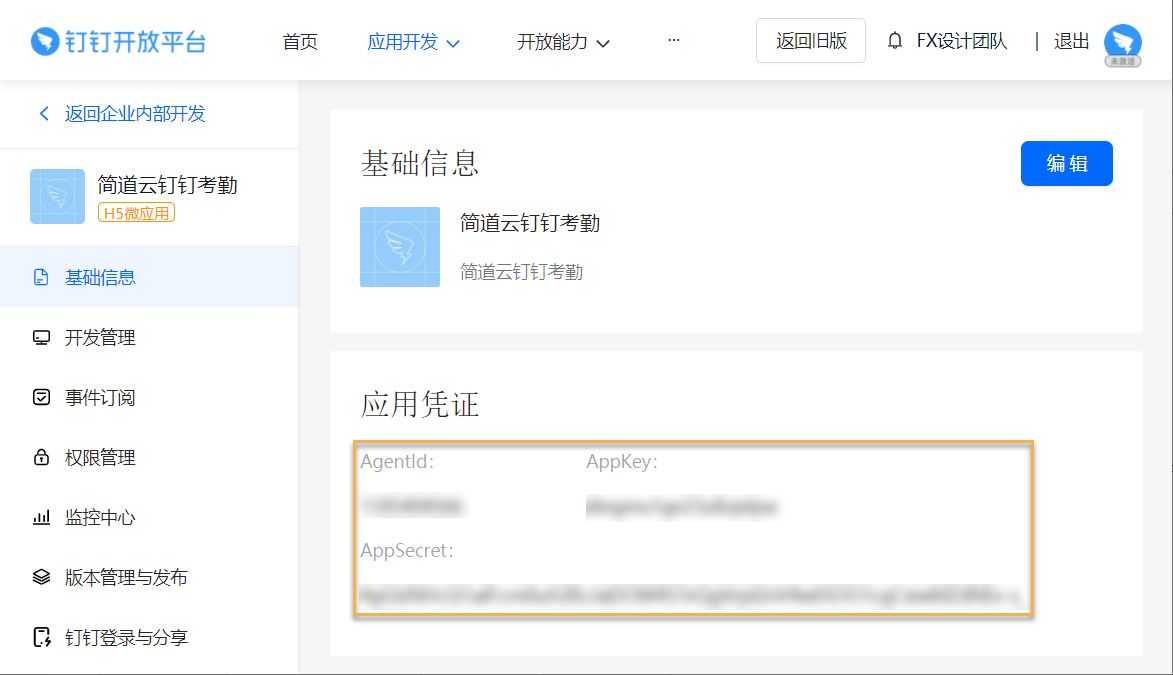Click the gray 简道云钉钉考勤 description text
This screenshot has height=675, width=1173.
coord(521,272)
